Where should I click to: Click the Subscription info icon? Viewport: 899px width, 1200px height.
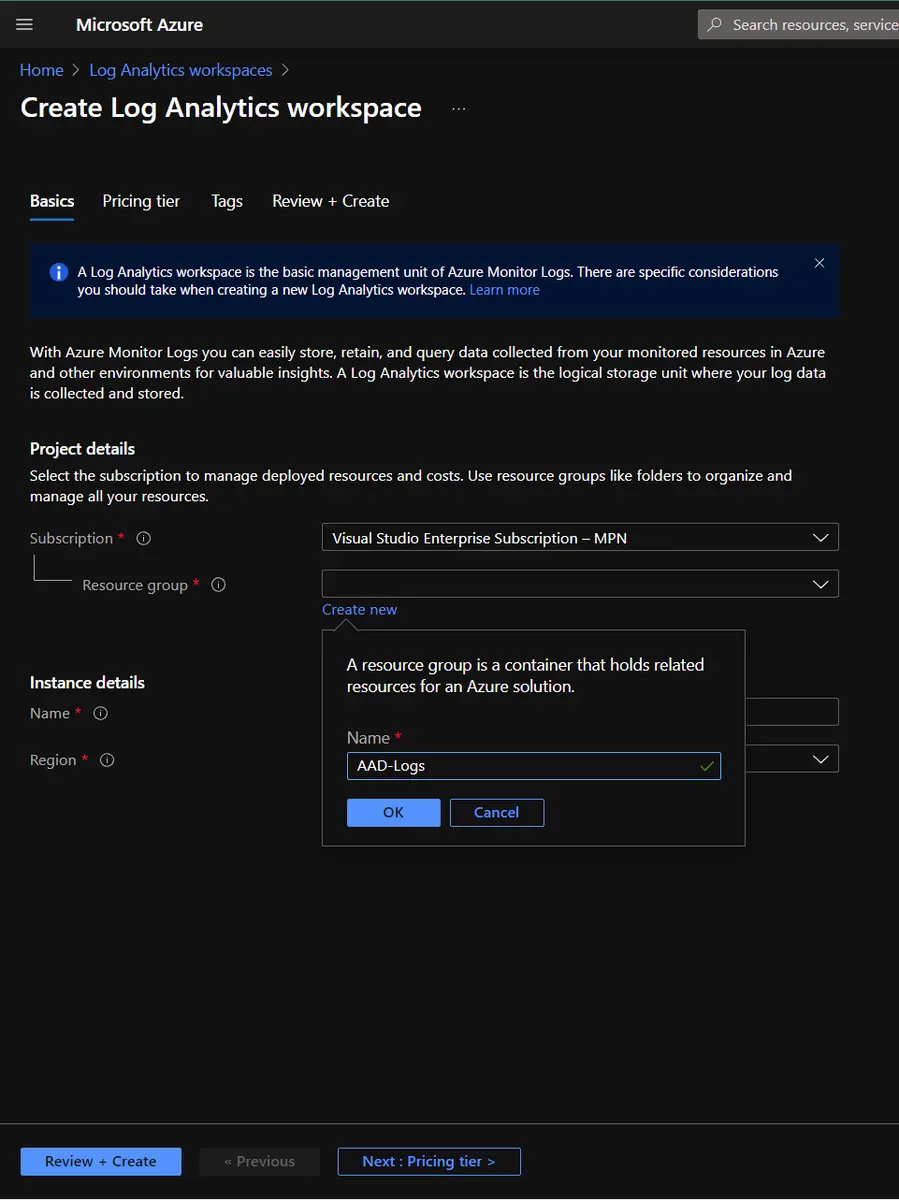click(143, 538)
